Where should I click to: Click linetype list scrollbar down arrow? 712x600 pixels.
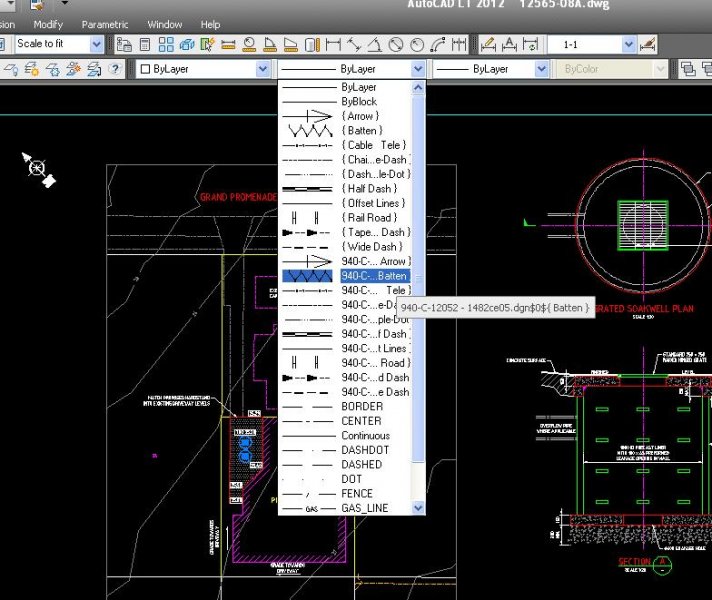(419, 508)
